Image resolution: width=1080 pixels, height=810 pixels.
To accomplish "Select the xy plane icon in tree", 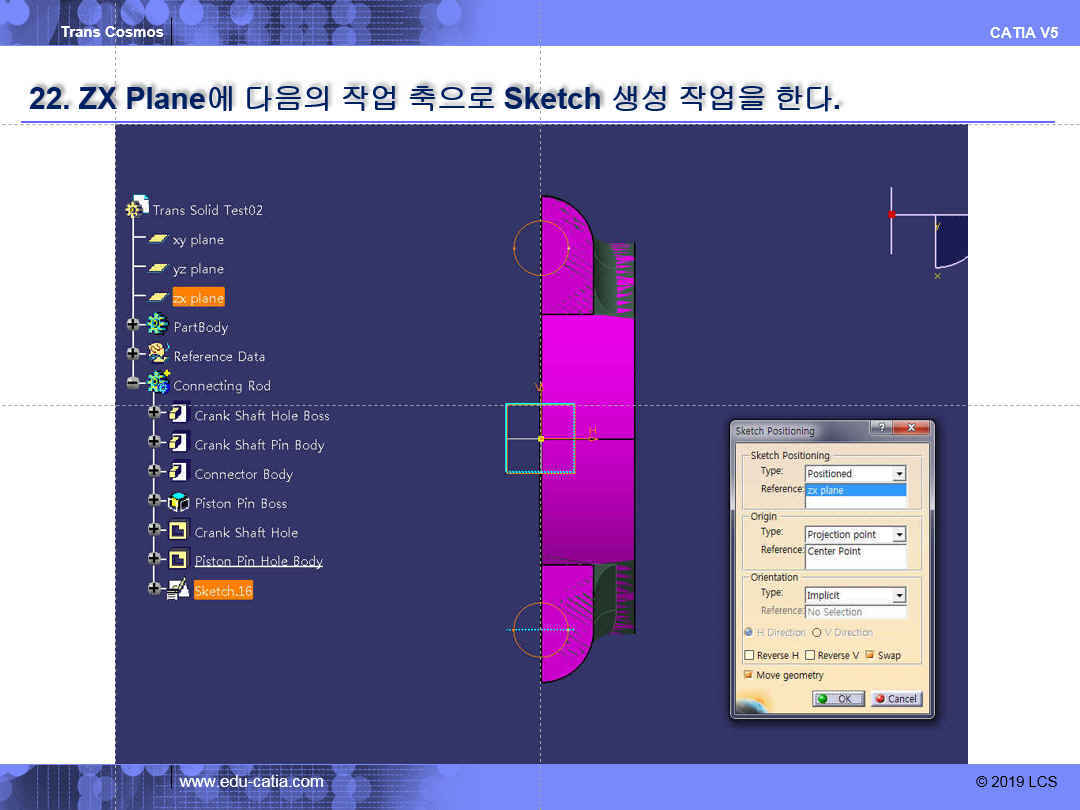I will 158,240.
